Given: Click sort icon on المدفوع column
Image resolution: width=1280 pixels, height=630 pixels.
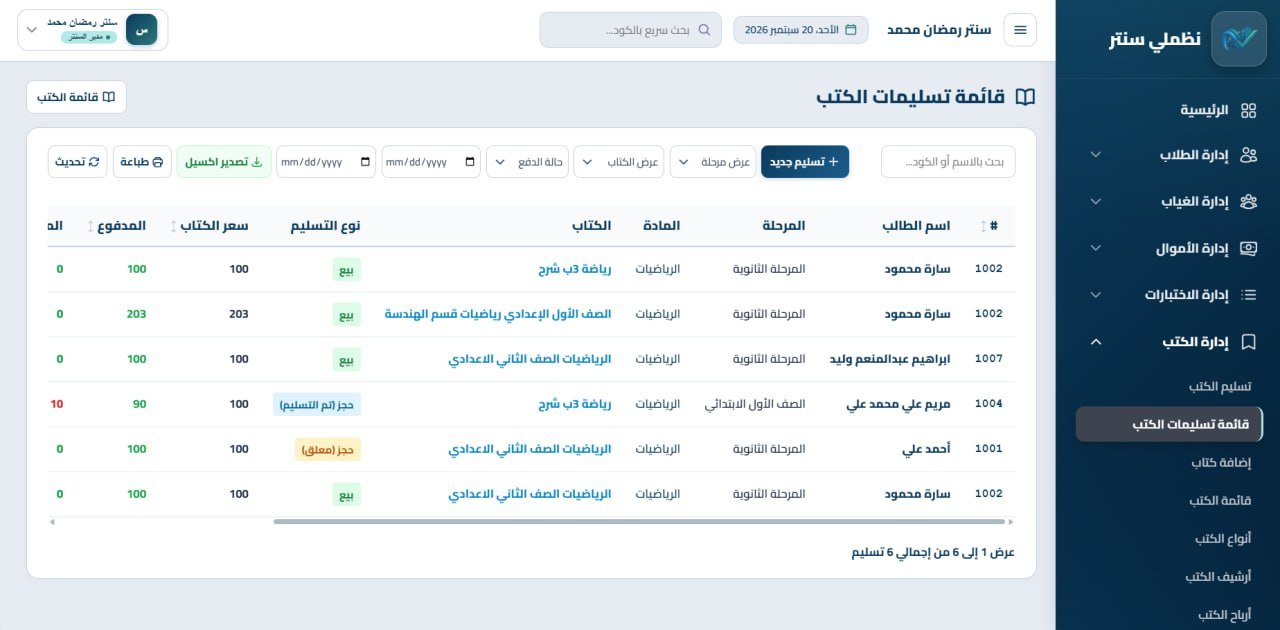Looking at the screenshot, I should pos(92,226).
